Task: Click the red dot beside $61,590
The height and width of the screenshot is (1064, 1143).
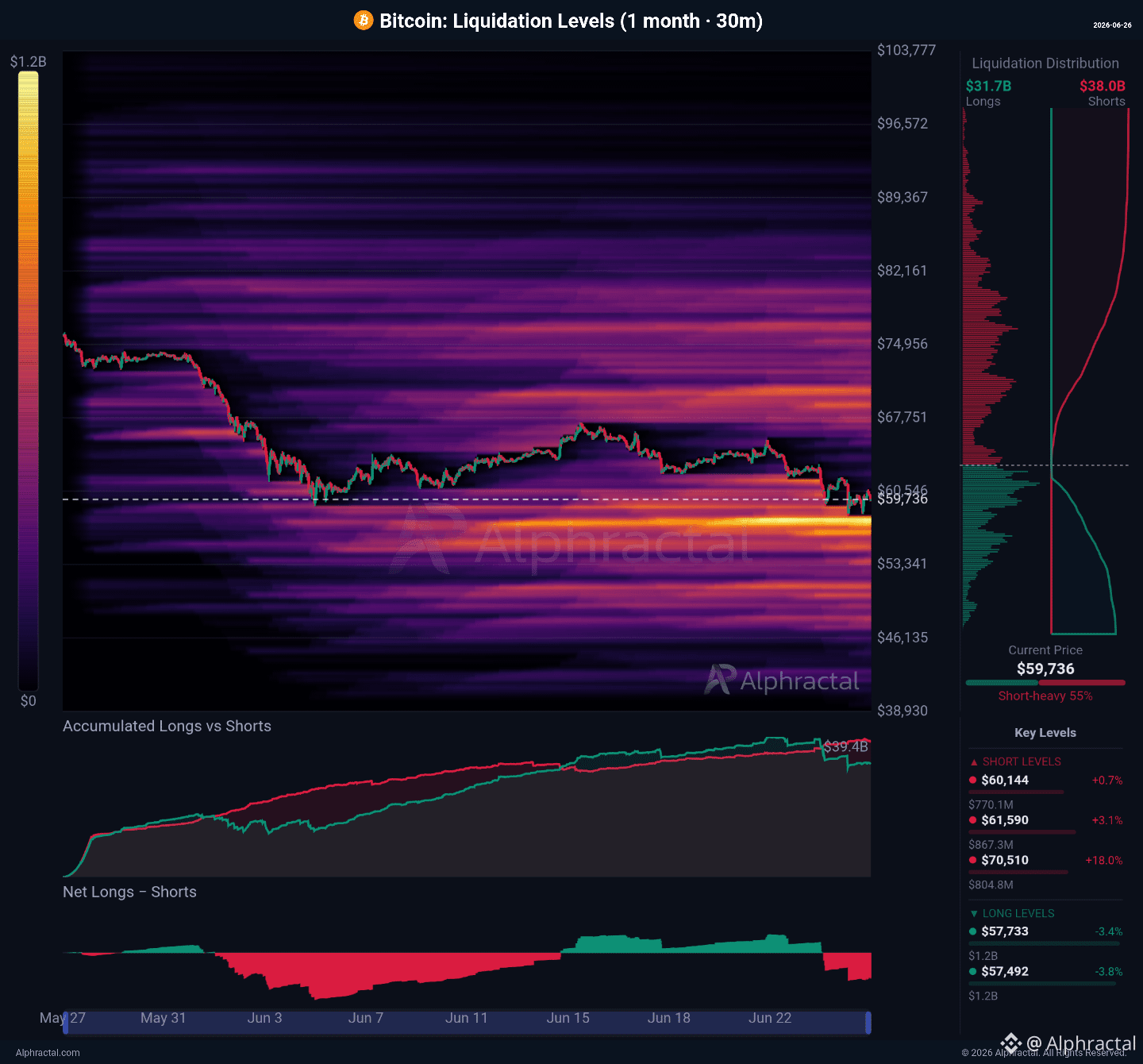Action: tap(972, 819)
